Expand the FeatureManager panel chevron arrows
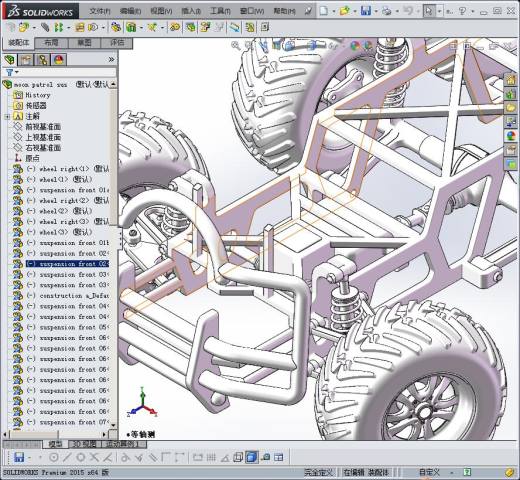This screenshot has width=520, height=480. (111, 60)
